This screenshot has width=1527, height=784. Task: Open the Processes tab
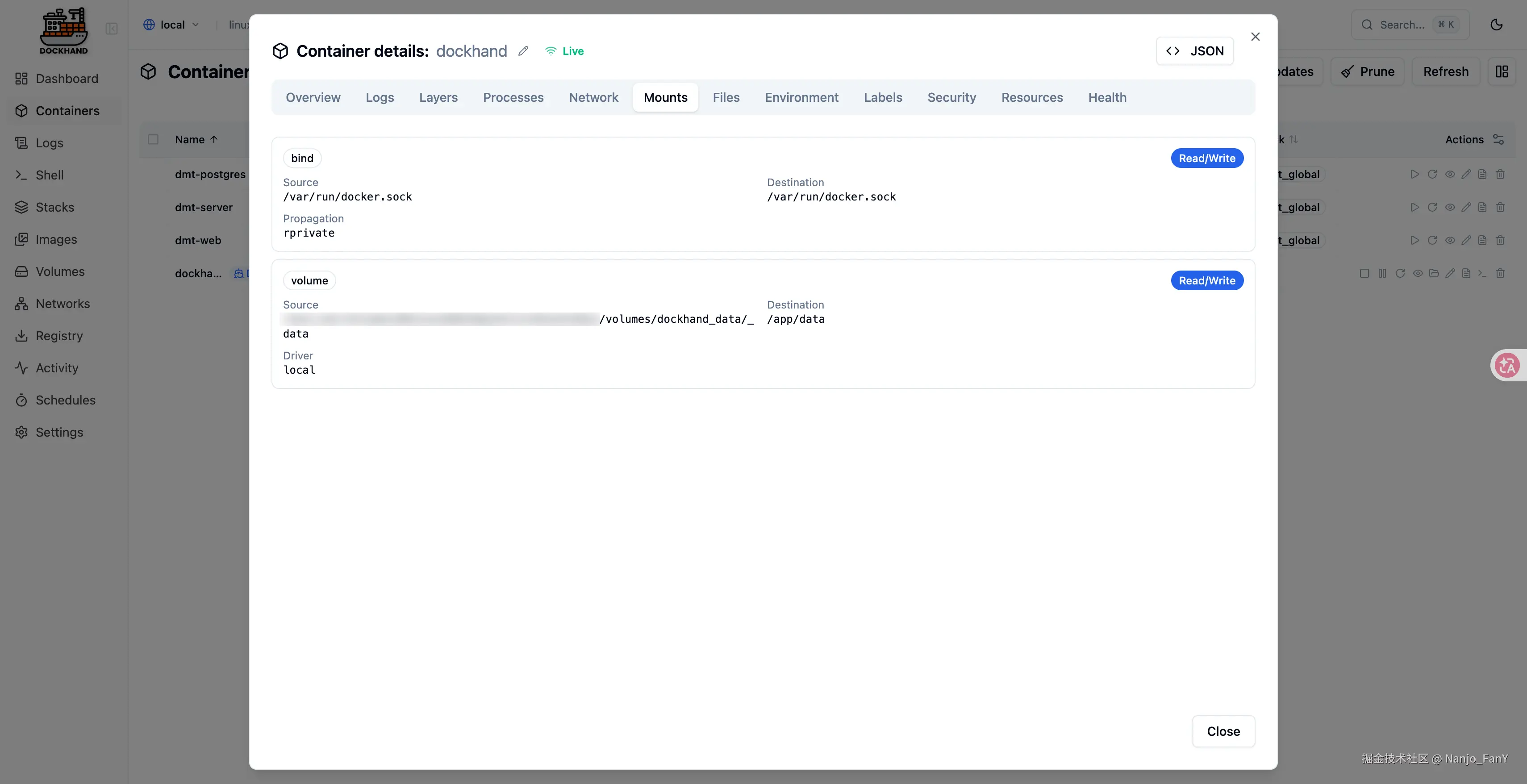coord(513,97)
